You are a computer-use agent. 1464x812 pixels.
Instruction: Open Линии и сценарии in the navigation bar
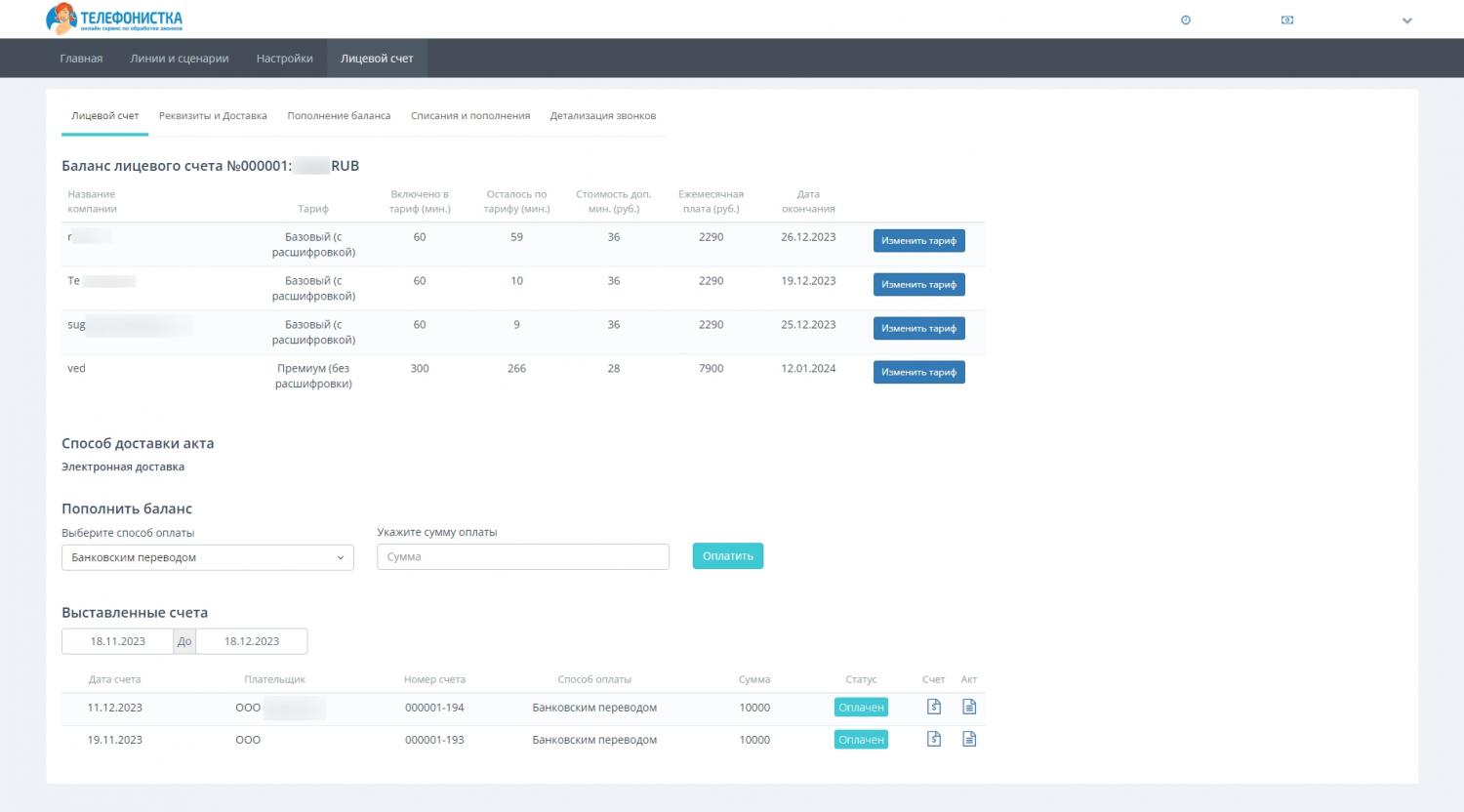point(180,59)
